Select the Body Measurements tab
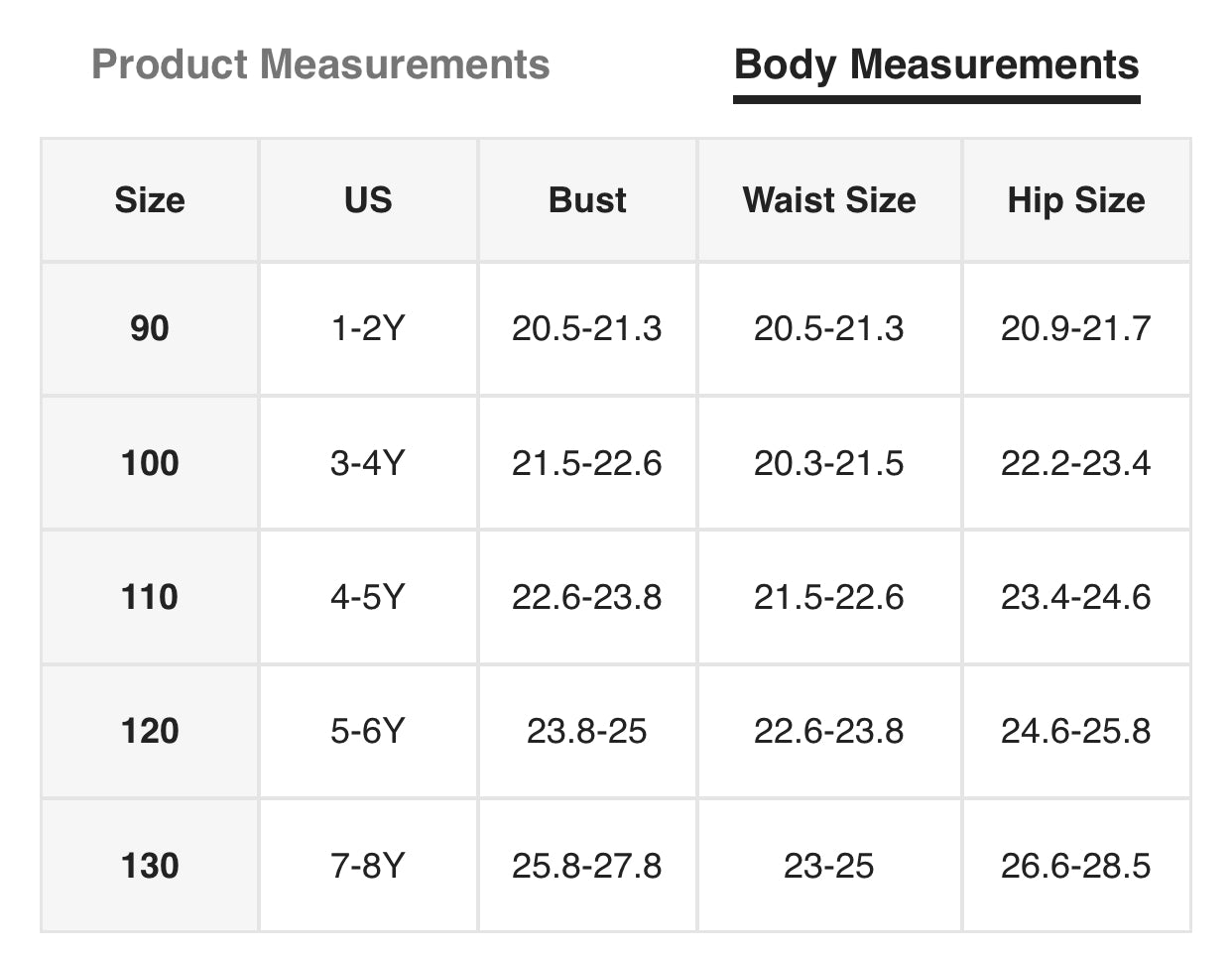The height and width of the screenshot is (953, 1232). pyautogui.click(x=935, y=65)
